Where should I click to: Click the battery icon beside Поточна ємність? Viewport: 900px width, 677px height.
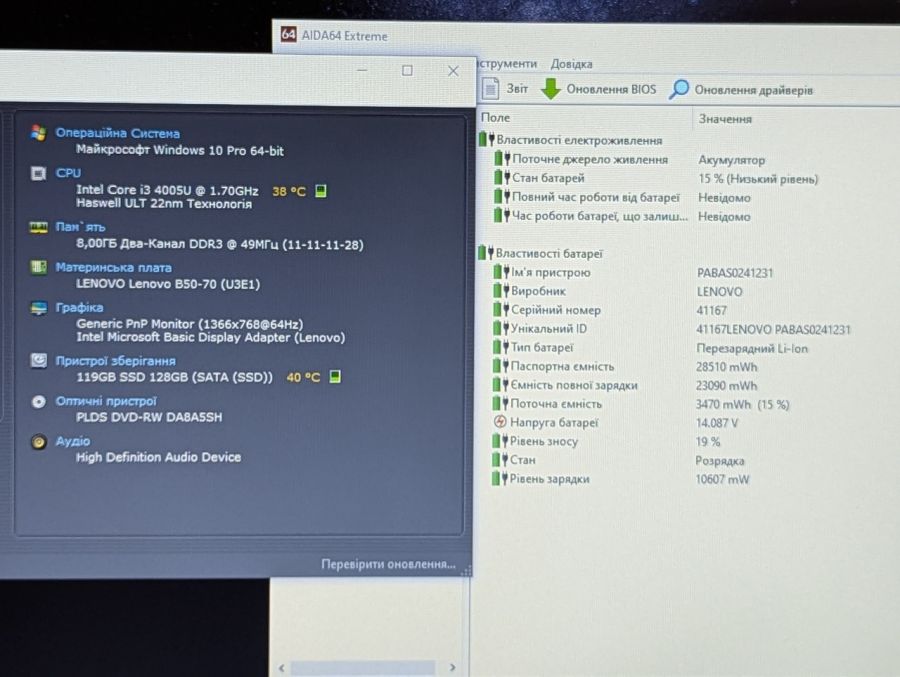[x=501, y=404]
